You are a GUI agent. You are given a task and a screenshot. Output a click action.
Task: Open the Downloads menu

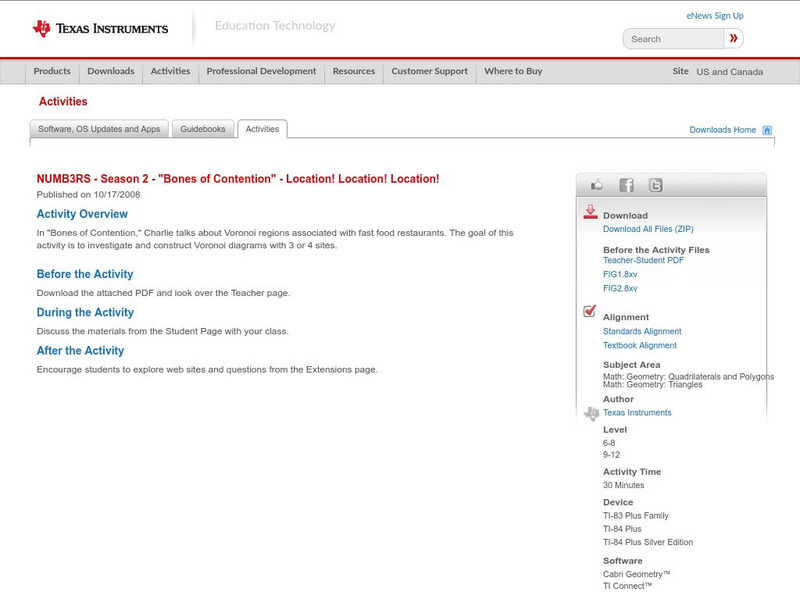click(111, 71)
